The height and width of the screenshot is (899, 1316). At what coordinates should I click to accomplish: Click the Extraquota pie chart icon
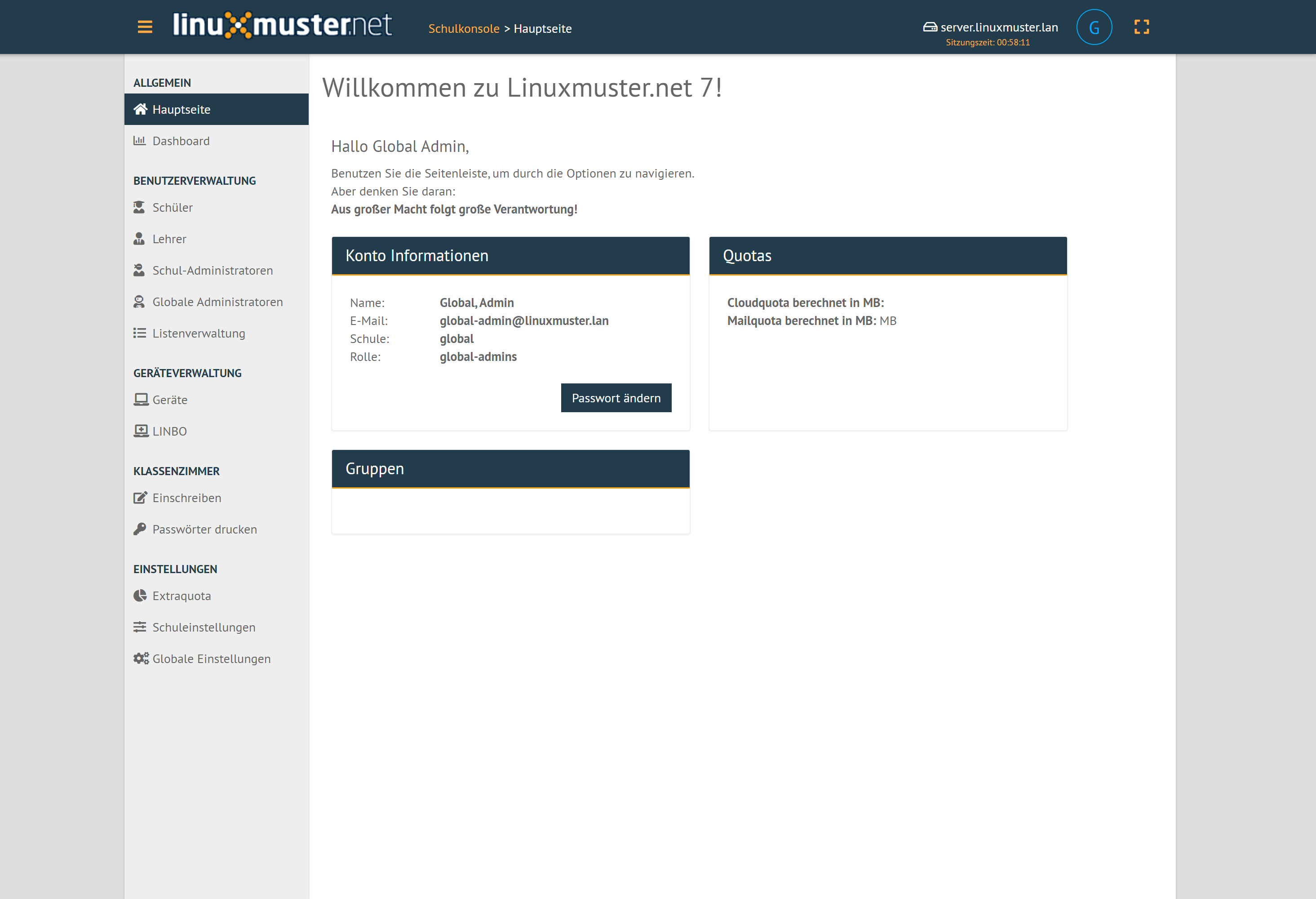[140, 596]
